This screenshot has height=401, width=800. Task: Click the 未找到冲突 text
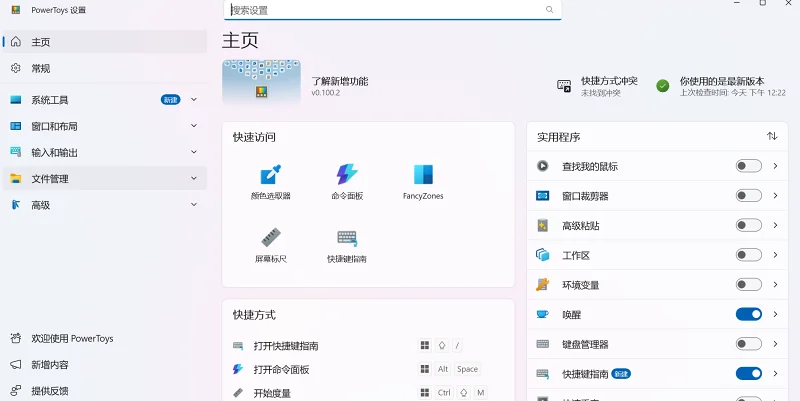tap(601, 93)
